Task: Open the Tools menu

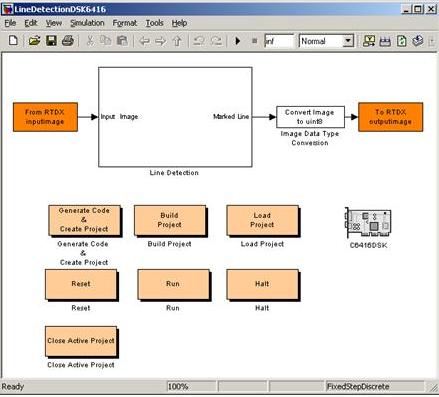Action: click(154, 23)
